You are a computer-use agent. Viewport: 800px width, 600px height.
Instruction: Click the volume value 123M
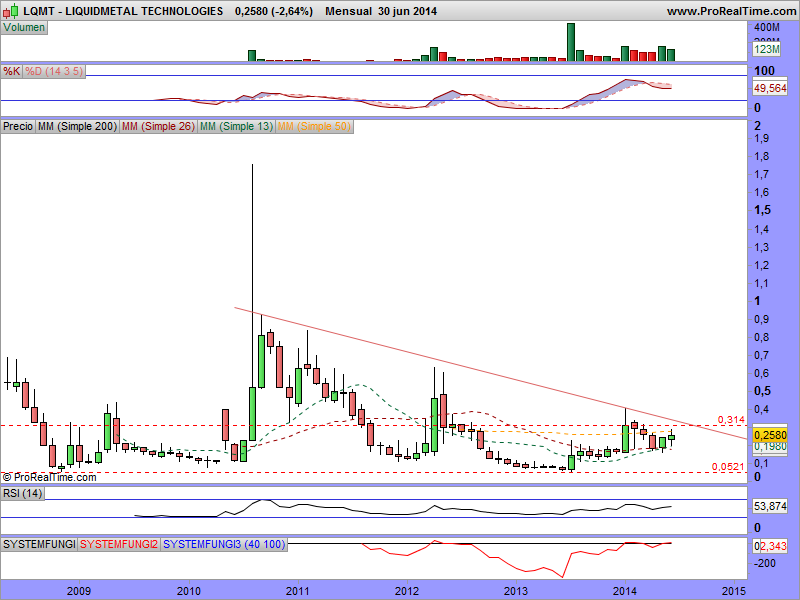pyautogui.click(x=767, y=49)
